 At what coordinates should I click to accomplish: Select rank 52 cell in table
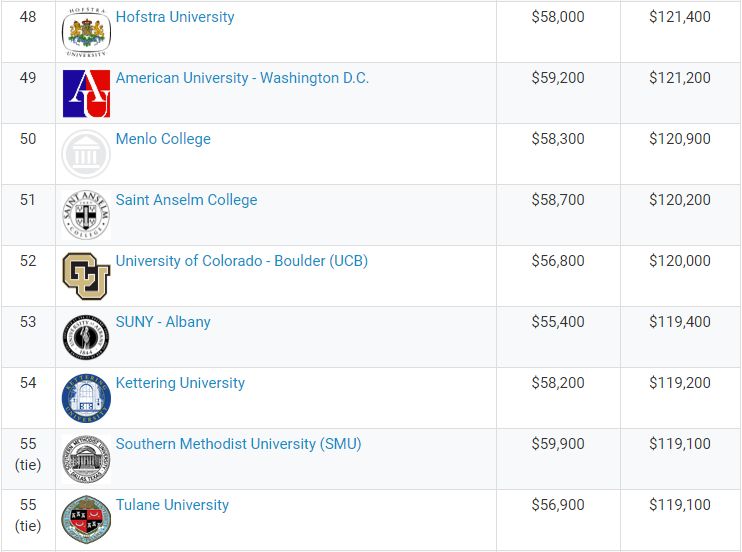28,276
